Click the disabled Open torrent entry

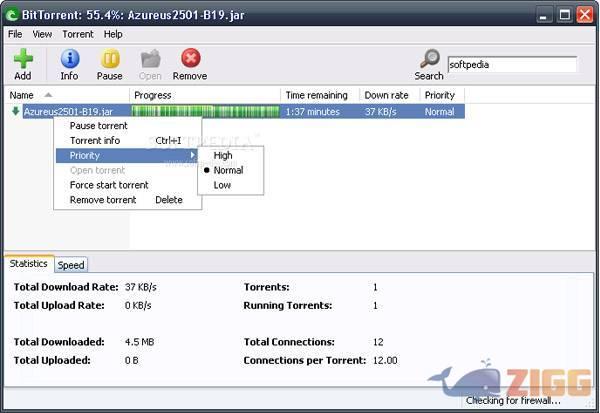(x=98, y=170)
